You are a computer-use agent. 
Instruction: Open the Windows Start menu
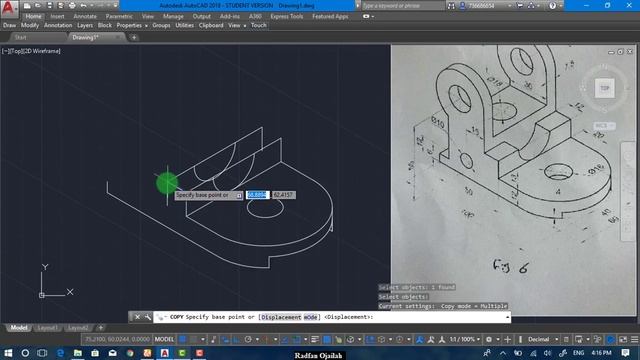pos(8,353)
